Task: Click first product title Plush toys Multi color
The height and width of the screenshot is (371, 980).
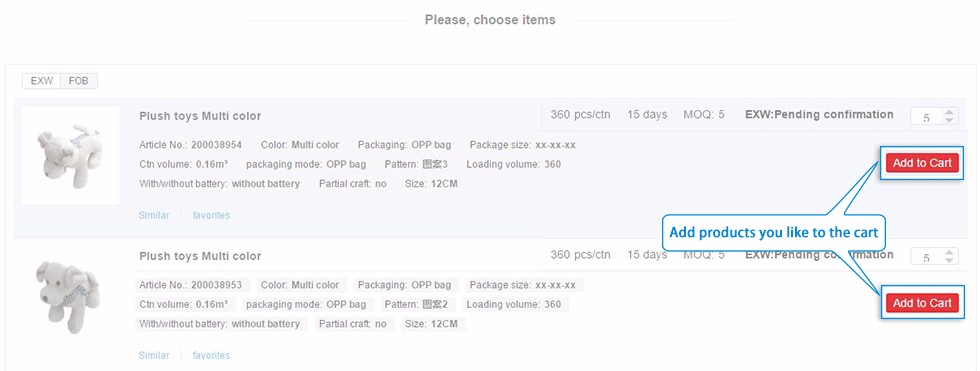Action: [200, 116]
